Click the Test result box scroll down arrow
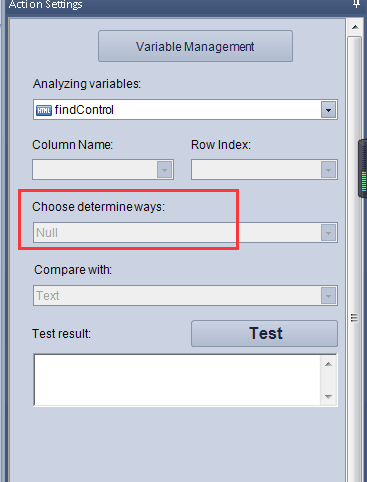 point(328,397)
